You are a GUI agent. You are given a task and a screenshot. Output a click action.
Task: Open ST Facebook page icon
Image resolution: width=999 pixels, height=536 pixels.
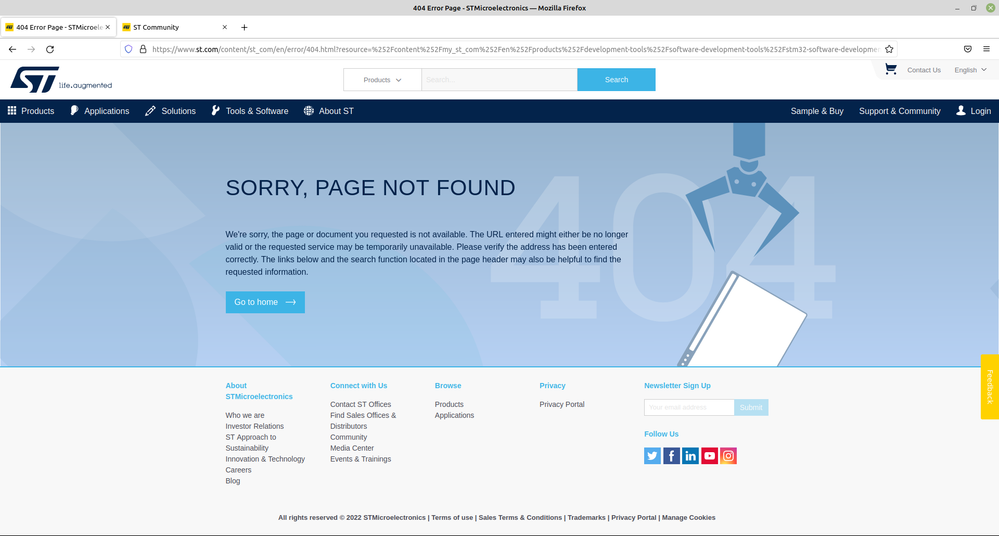(672, 456)
